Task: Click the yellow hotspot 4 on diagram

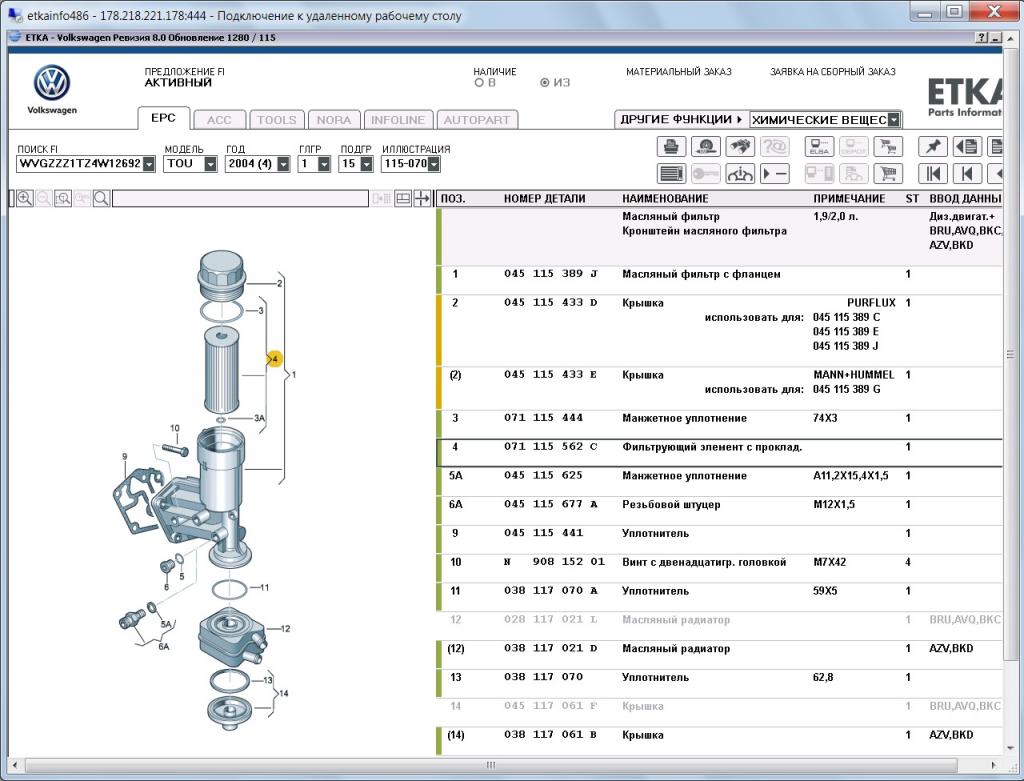Action: tap(275, 359)
